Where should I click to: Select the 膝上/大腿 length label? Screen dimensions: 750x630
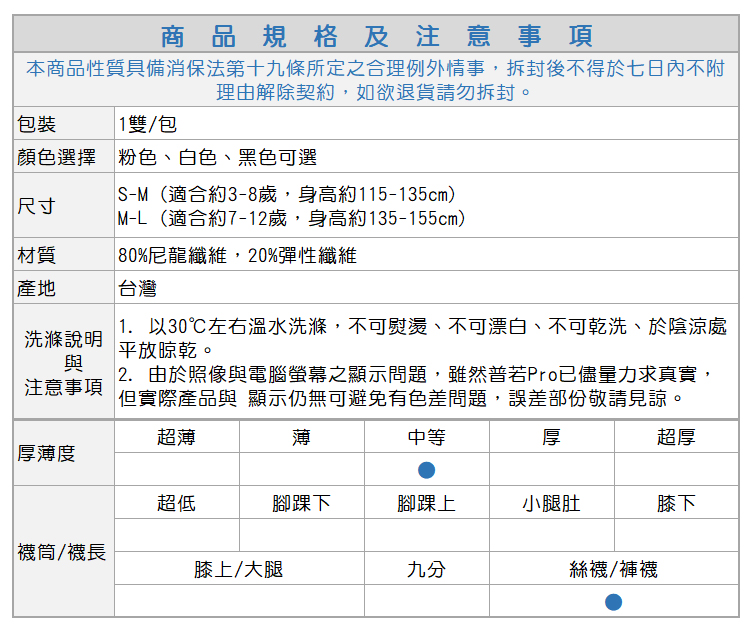(239, 569)
